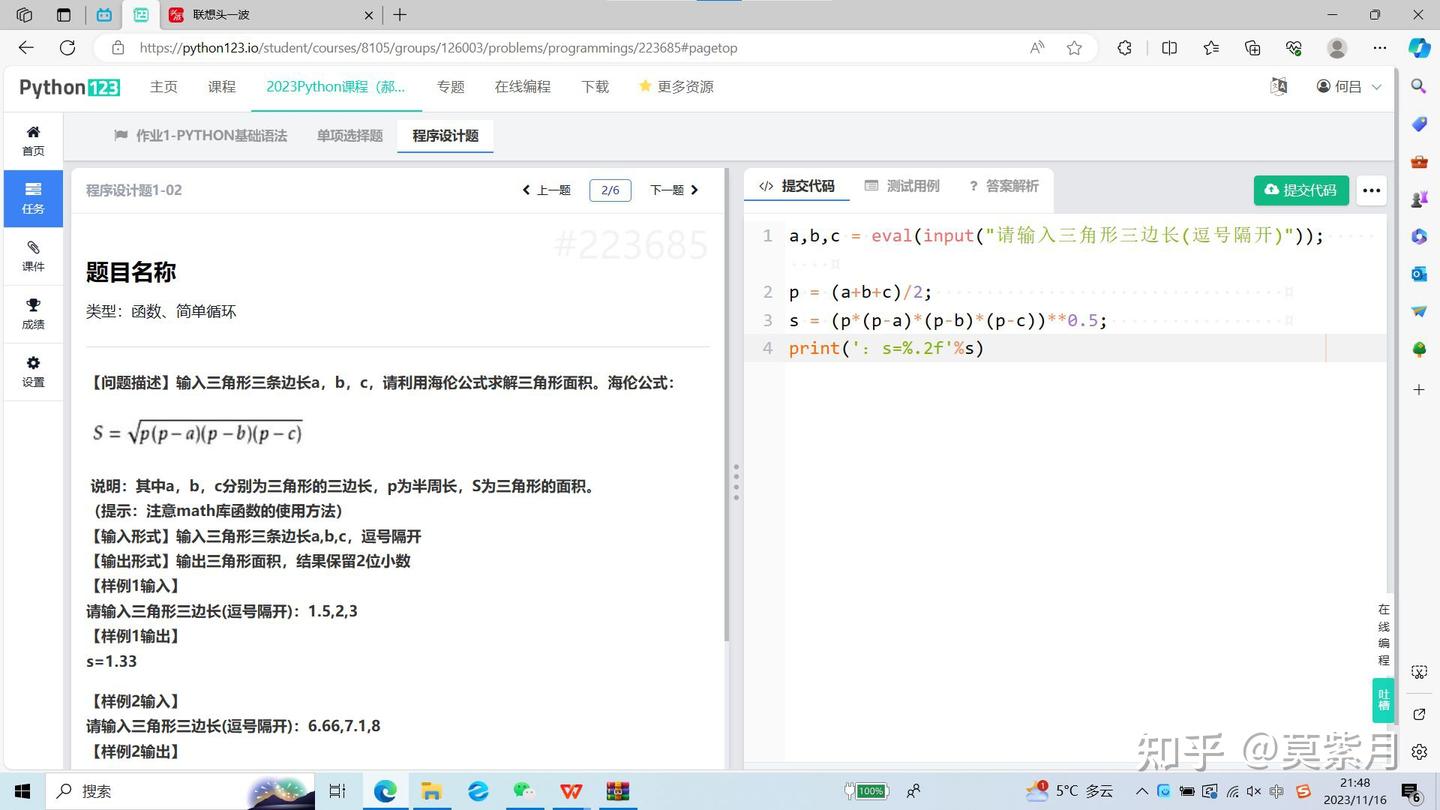This screenshot has height=810, width=1440.
Task: Open the 成绩 grades trophy icon
Action: (33, 313)
